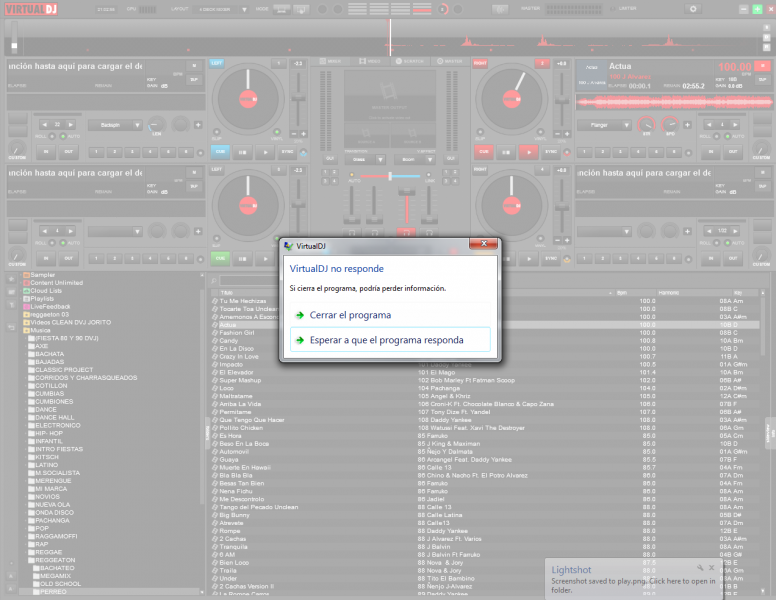
Task: Click the Actua waveform on deck 2
Action: (x=674, y=102)
